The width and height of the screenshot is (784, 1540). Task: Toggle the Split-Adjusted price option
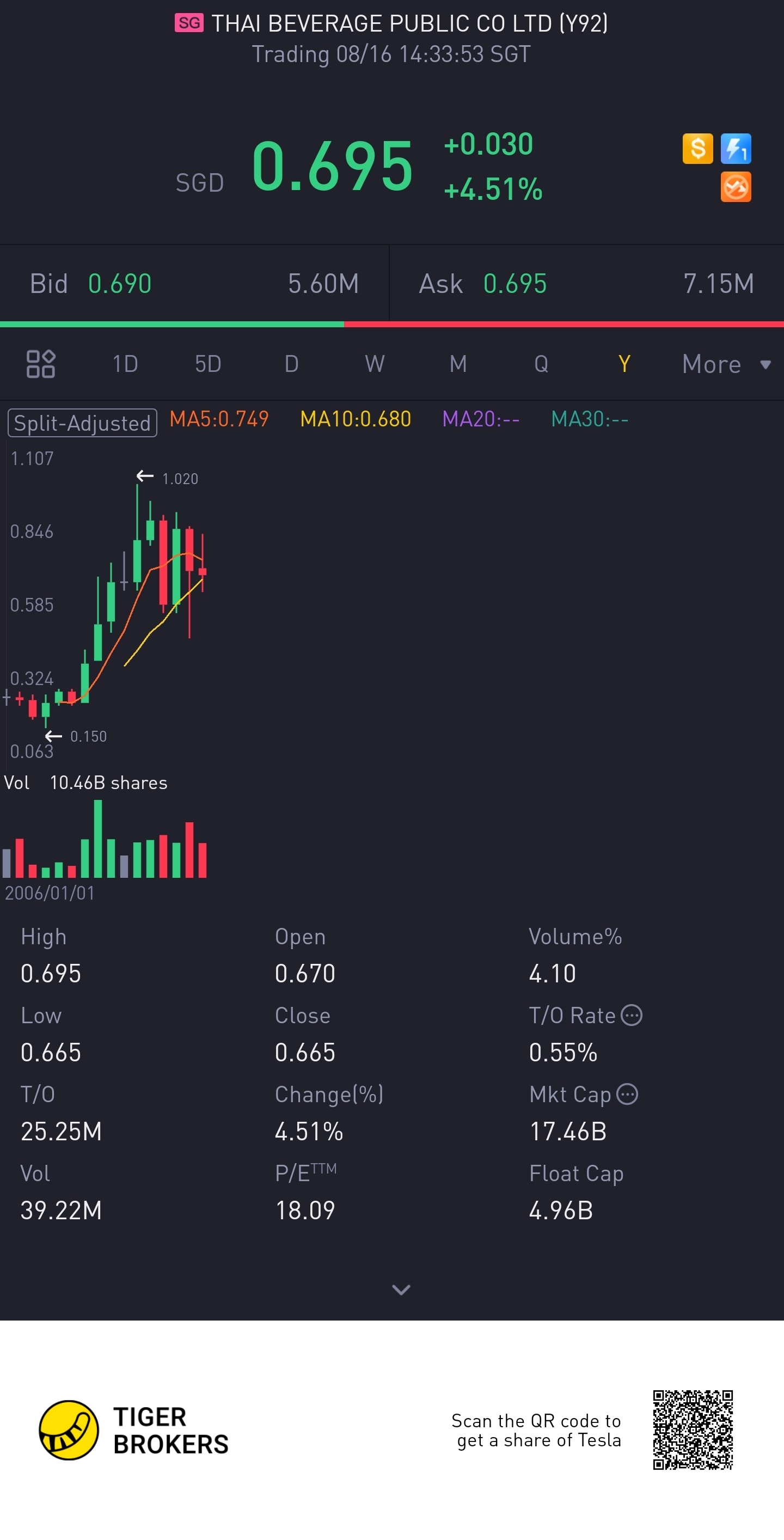click(x=82, y=423)
